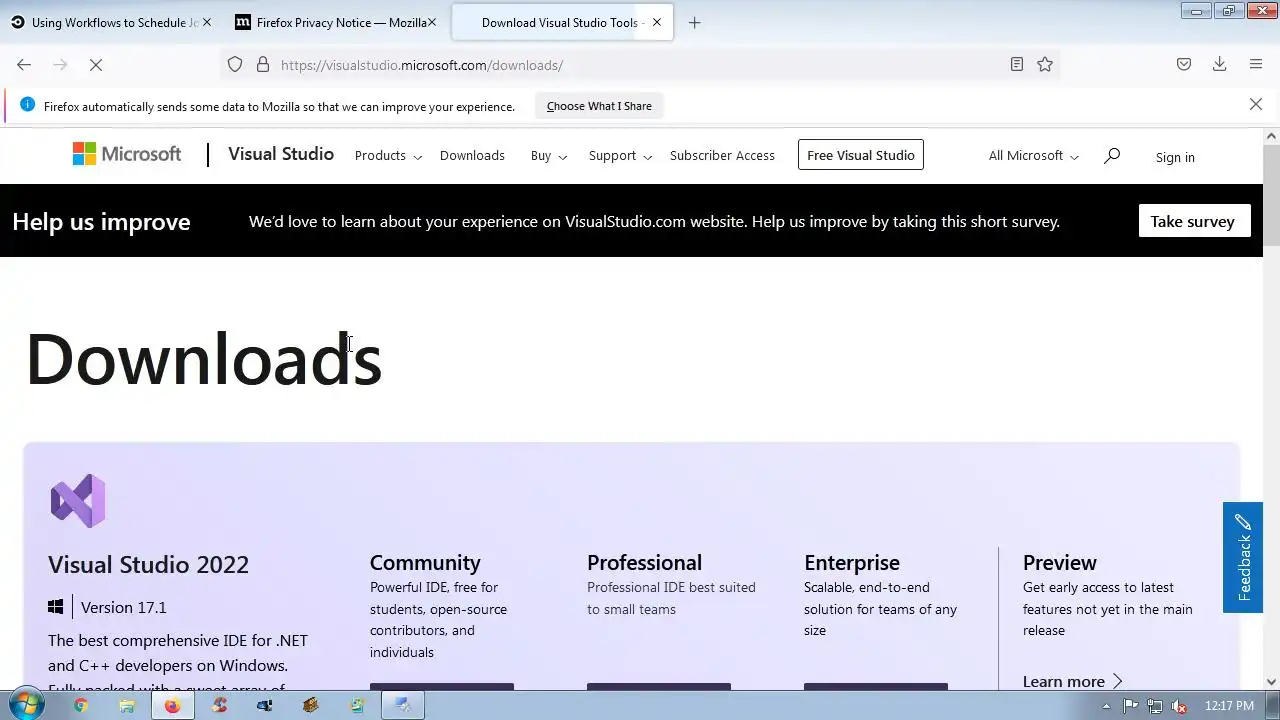The height and width of the screenshot is (720, 1280).
Task: Open the Firefox application menu
Action: pyautogui.click(x=1256, y=65)
